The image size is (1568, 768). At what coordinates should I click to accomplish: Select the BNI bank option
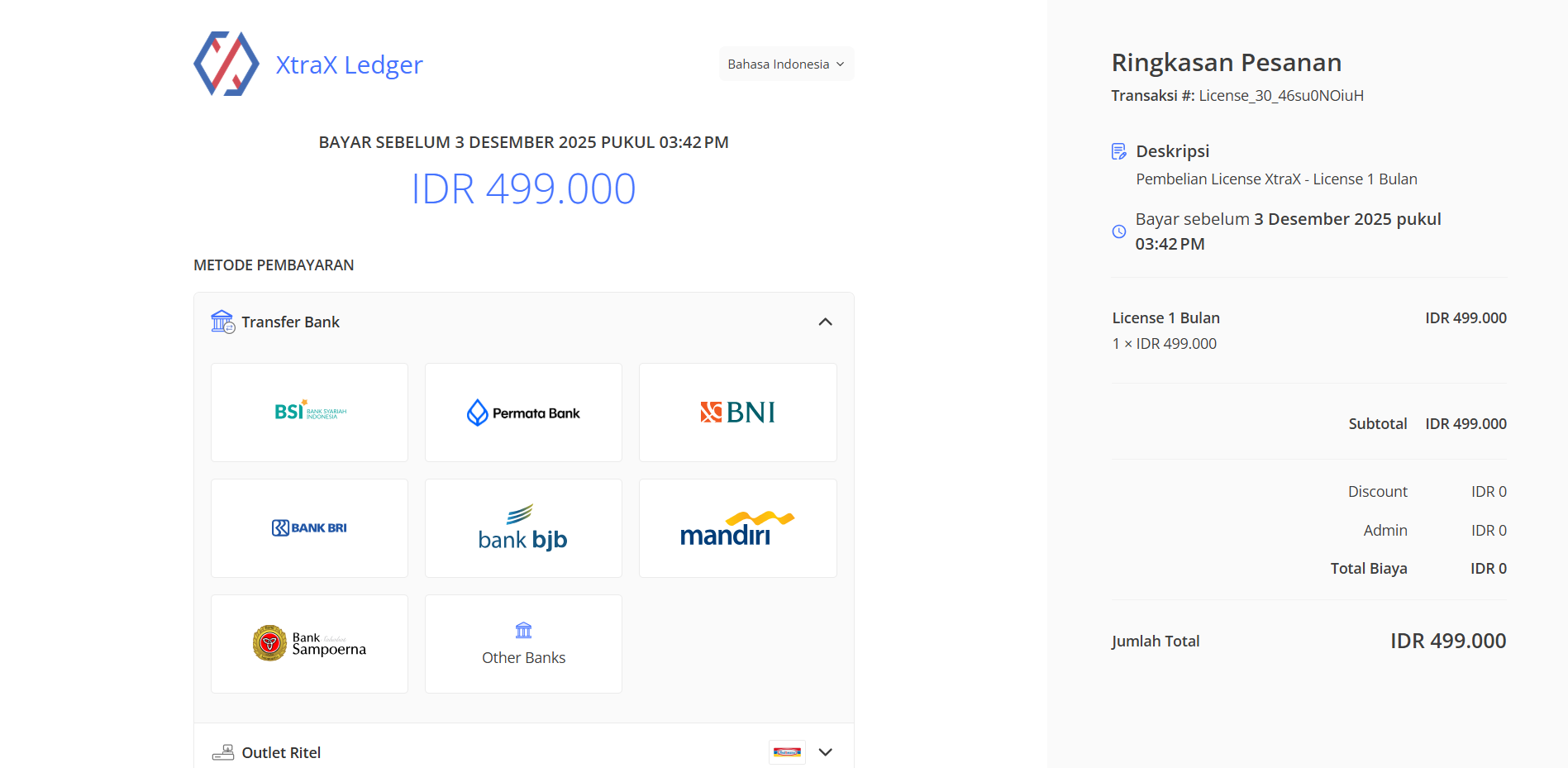click(x=737, y=413)
